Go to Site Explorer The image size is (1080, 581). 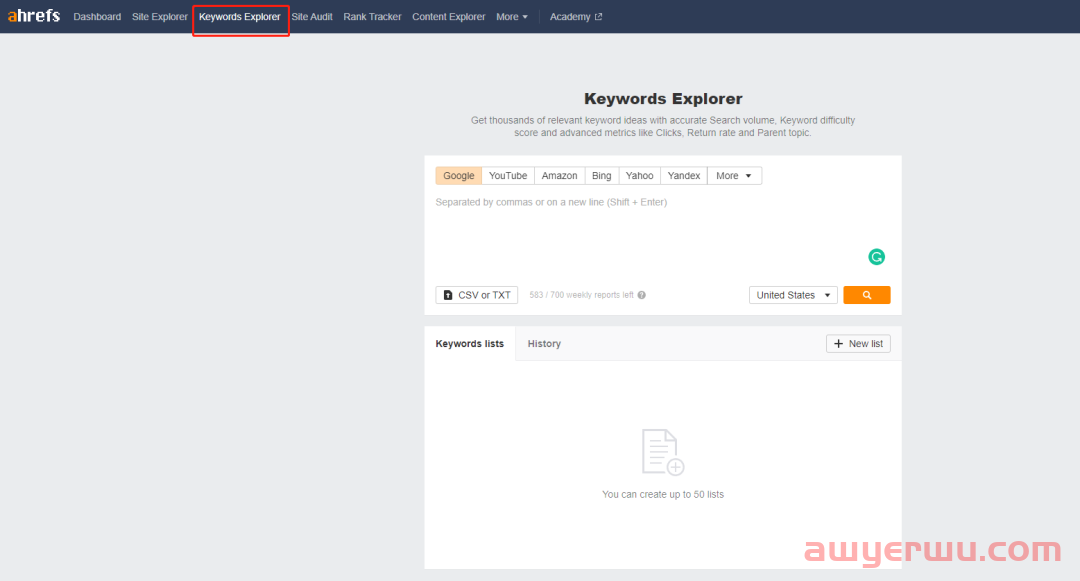(x=160, y=17)
